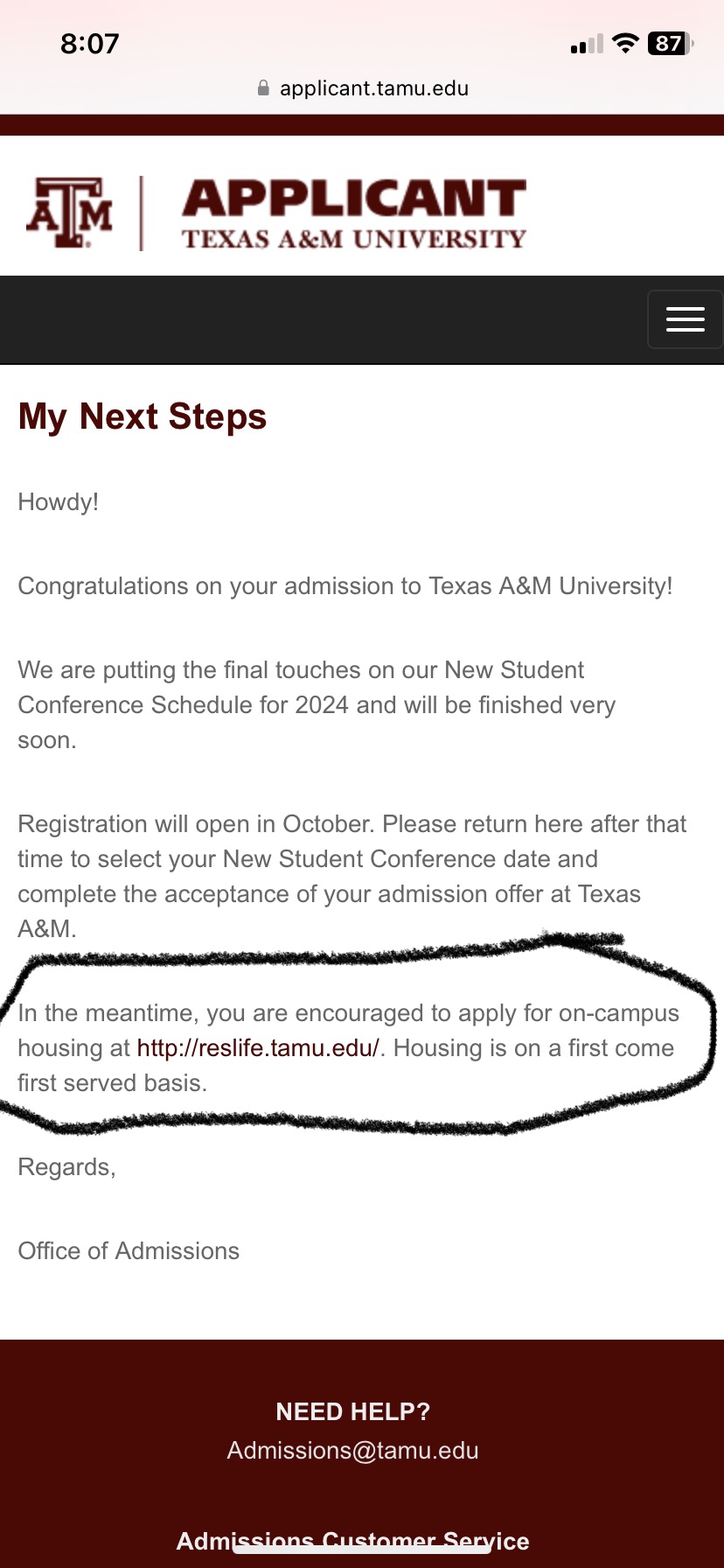Tap the battery level indicator
The height and width of the screenshot is (1568, 724).
(670, 44)
